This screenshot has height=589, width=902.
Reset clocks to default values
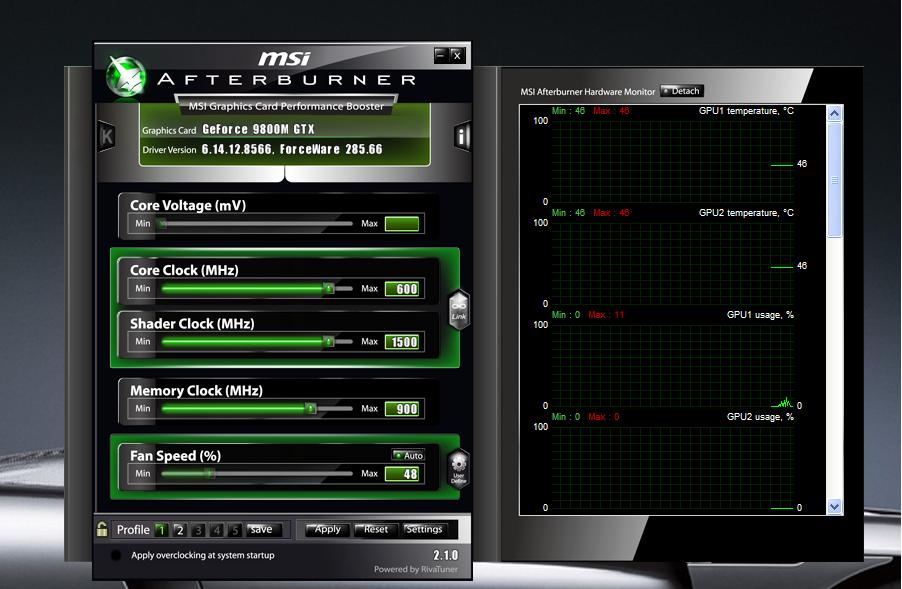pyautogui.click(x=375, y=529)
